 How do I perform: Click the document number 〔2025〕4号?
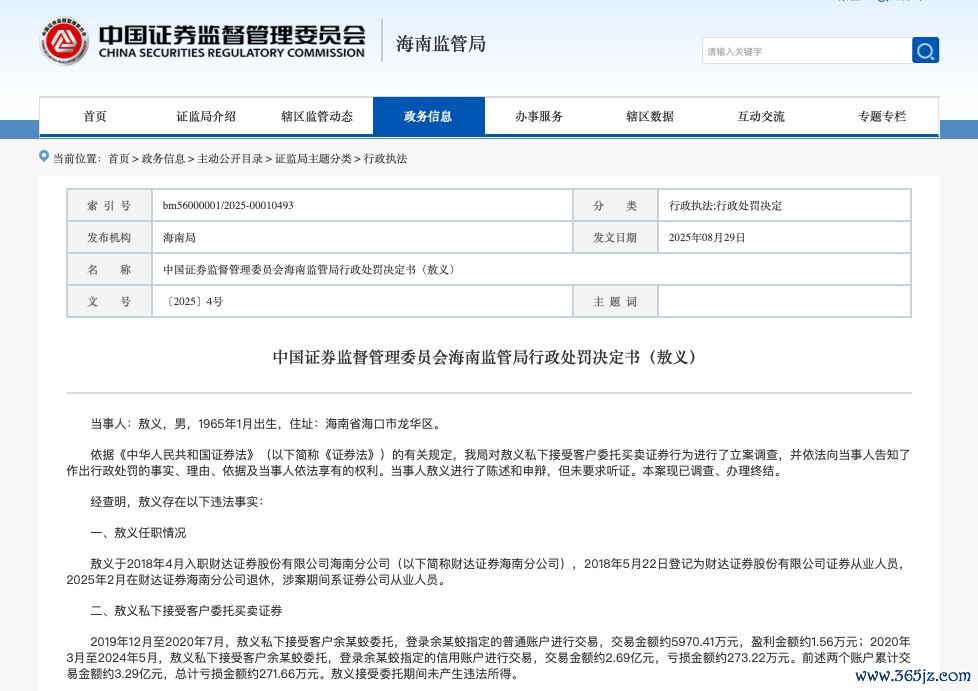pyautogui.click(x=193, y=302)
